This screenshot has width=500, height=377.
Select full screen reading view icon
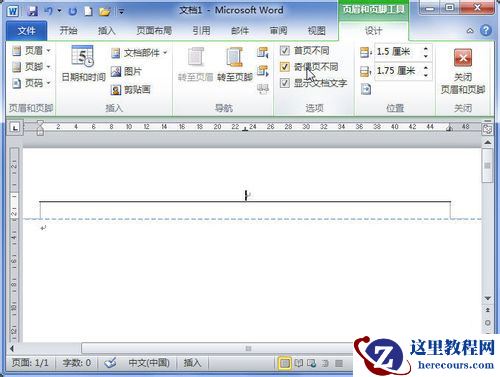(299, 363)
